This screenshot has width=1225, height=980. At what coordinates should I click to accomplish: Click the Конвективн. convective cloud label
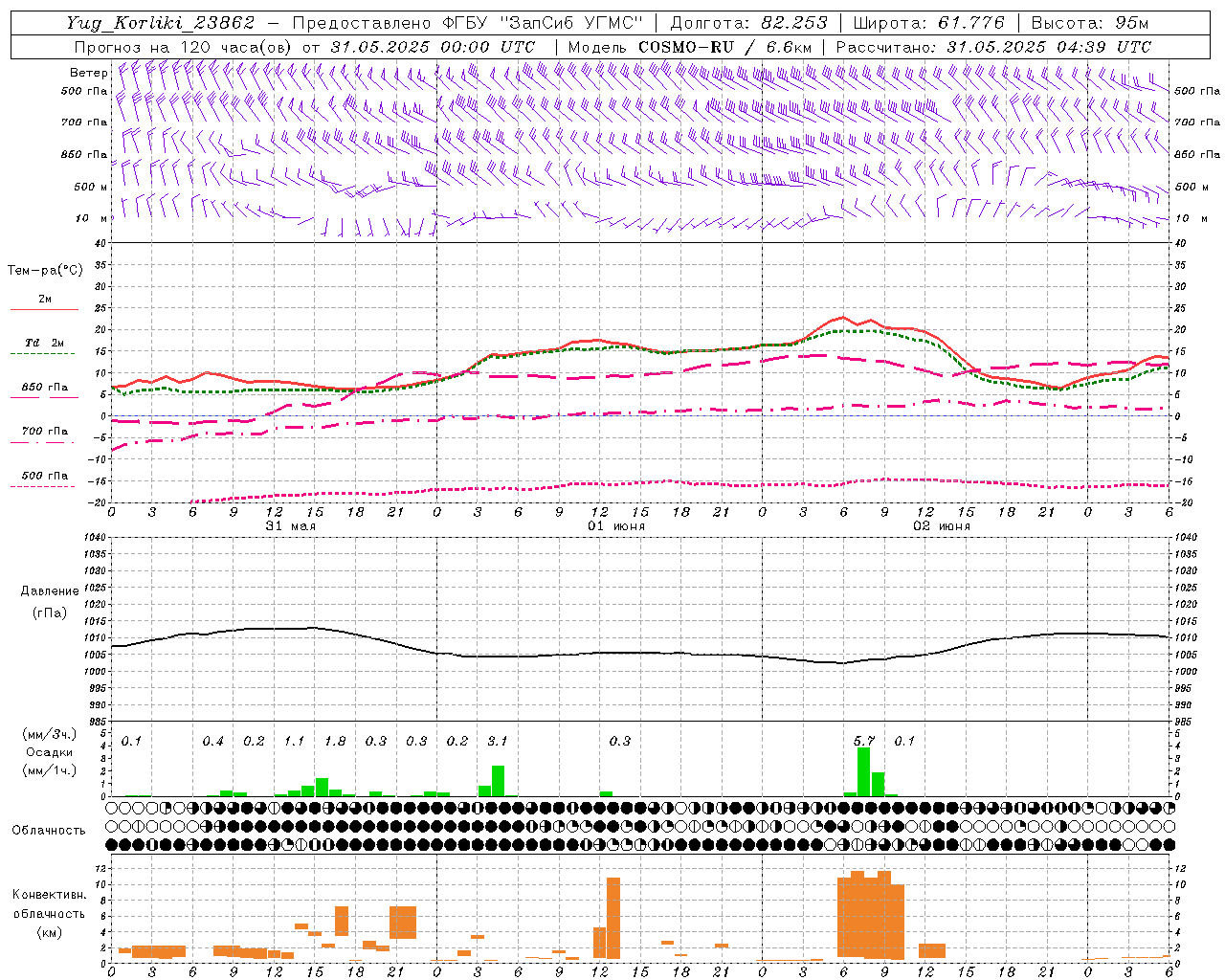[49, 895]
